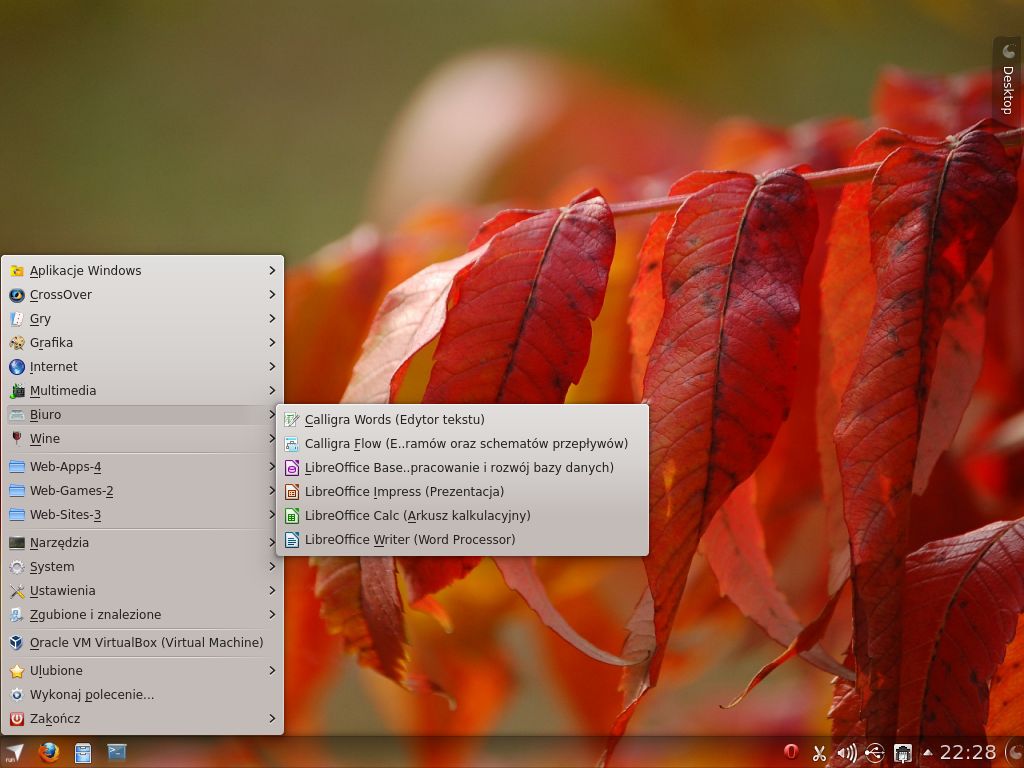Expand the arrow next to Zakończ
Viewport: 1024px width, 768px height.
pos(272,718)
